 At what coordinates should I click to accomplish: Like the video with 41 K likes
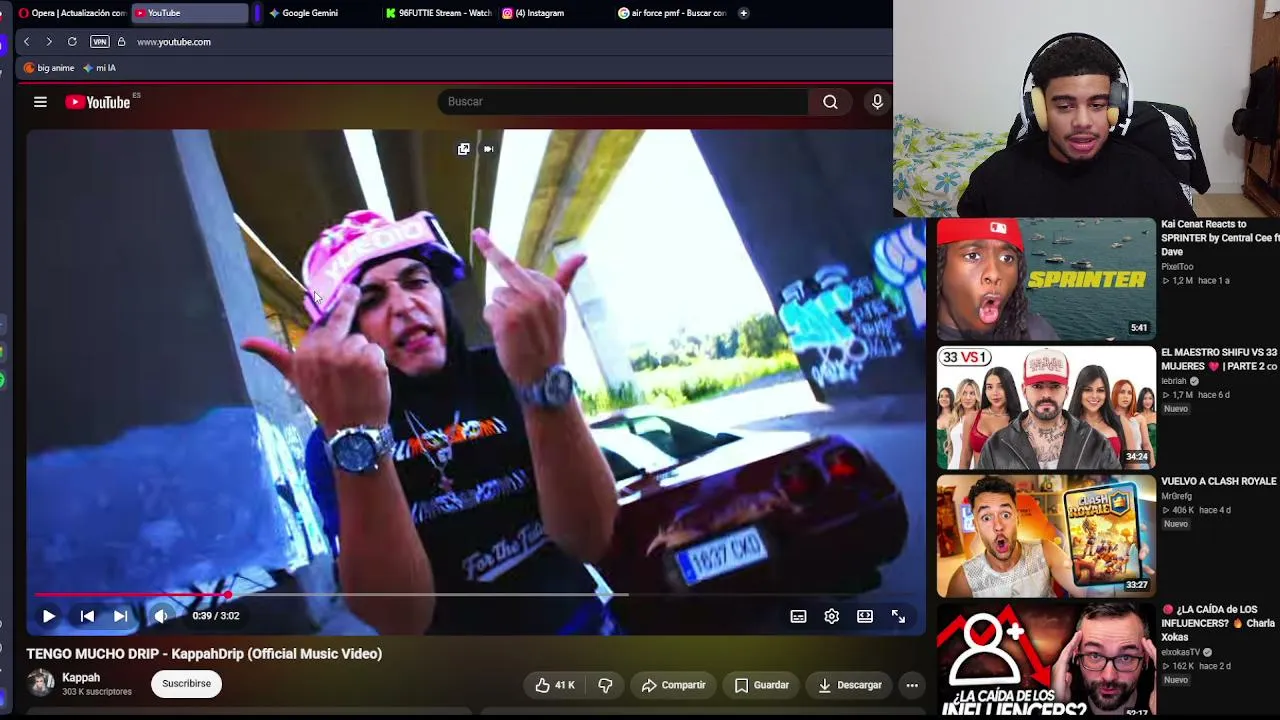(x=555, y=685)
